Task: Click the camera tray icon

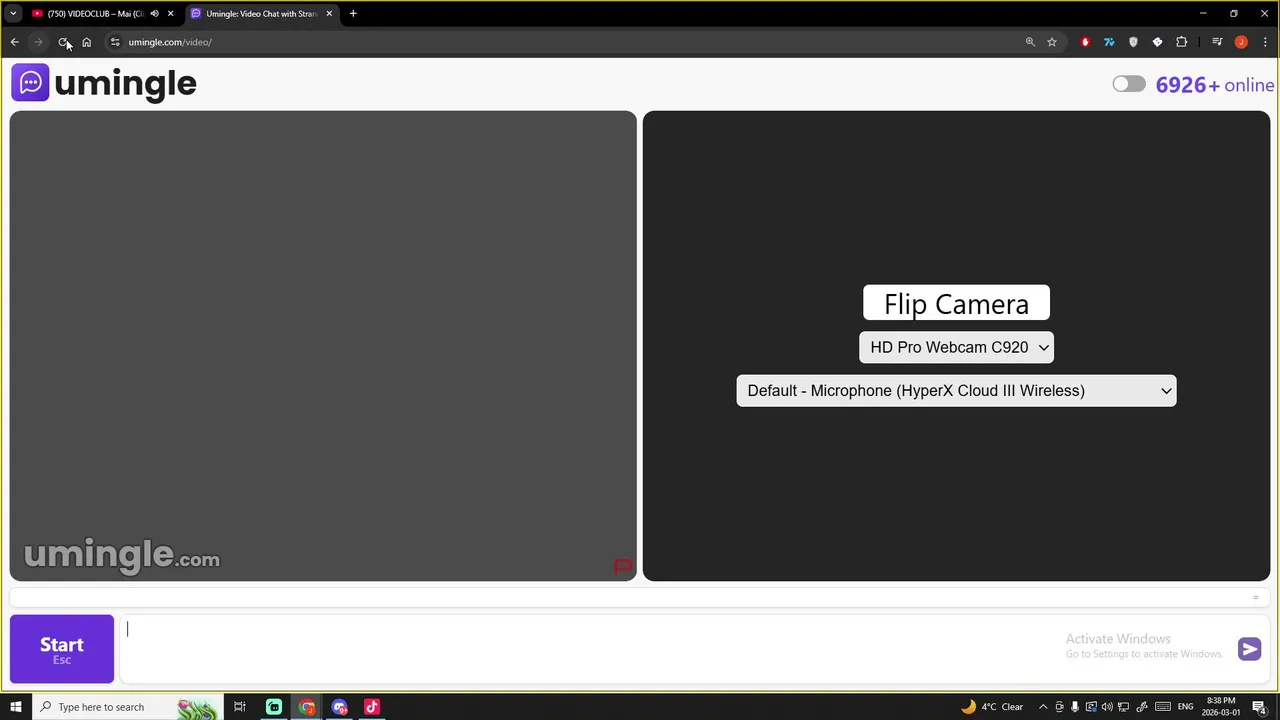Action: tap(1059, 707)
